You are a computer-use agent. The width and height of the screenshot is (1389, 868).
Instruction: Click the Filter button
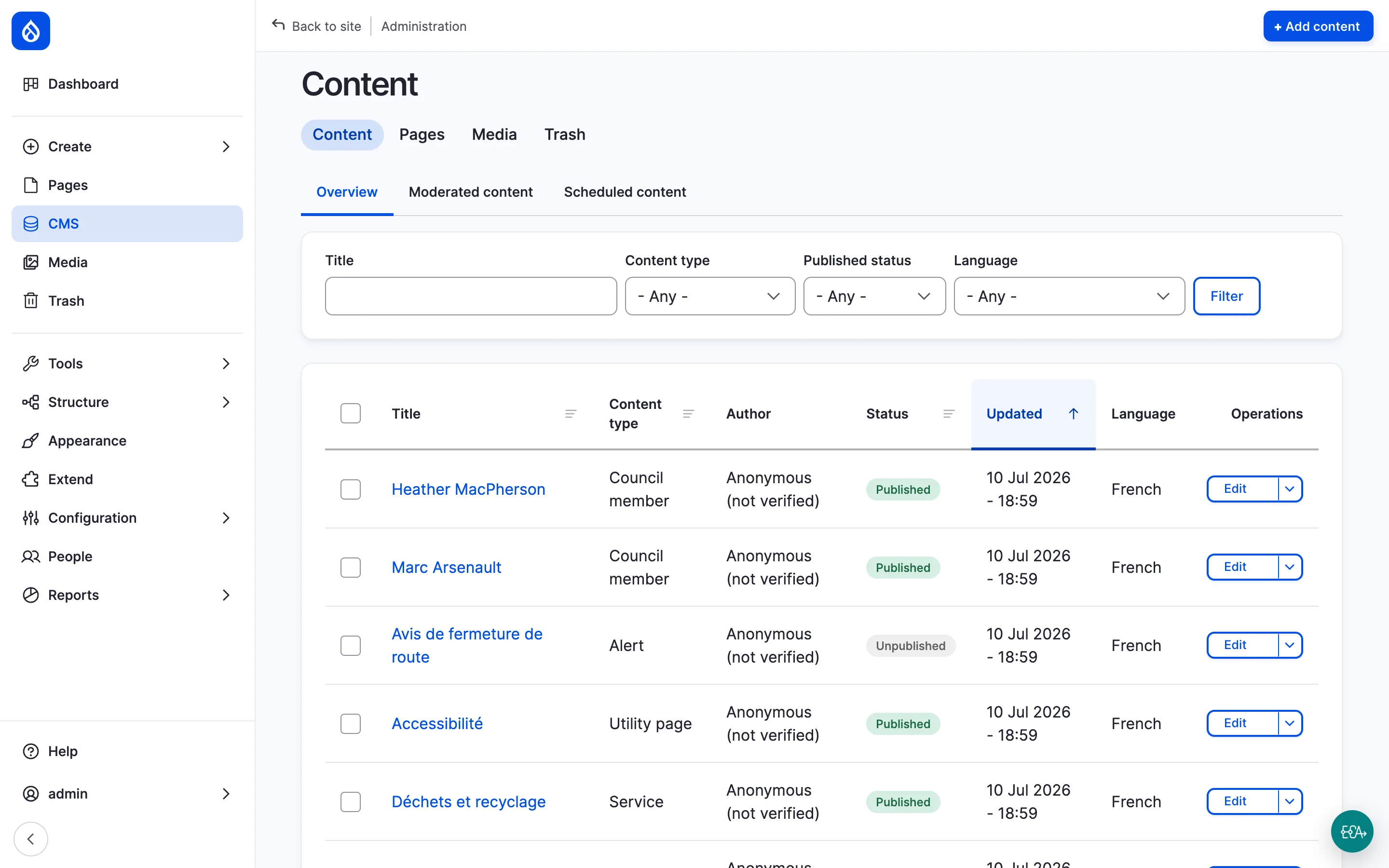tap(1226, 296)
